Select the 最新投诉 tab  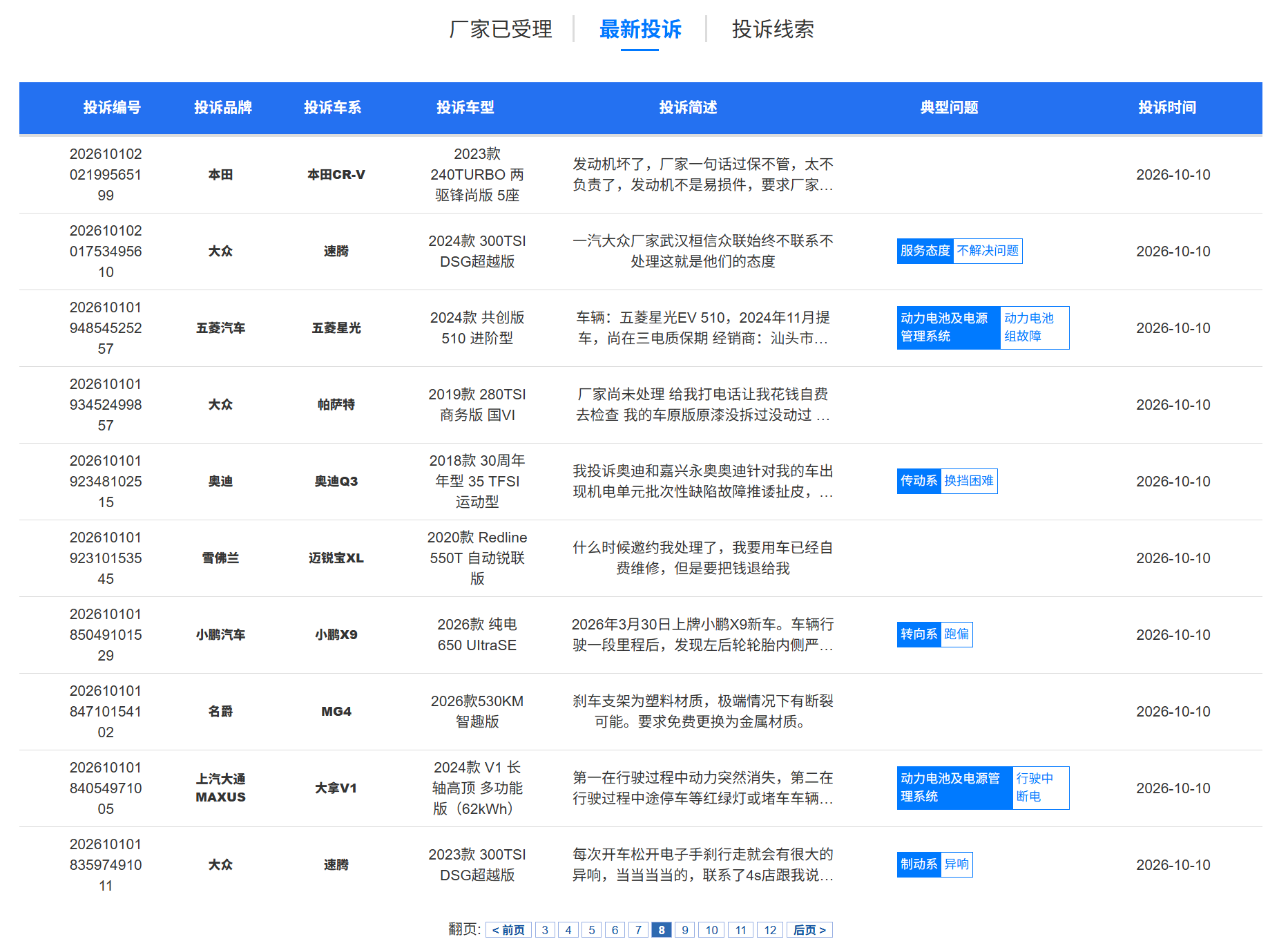pos(640,29)
